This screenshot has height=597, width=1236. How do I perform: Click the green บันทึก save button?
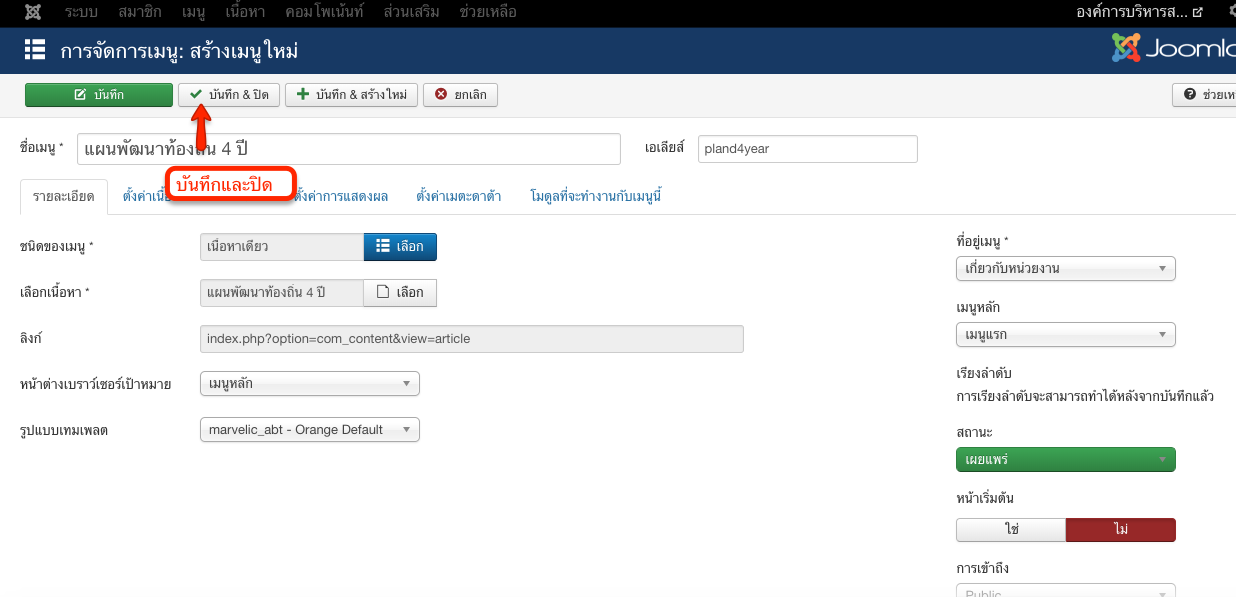(x=99, y=95)
